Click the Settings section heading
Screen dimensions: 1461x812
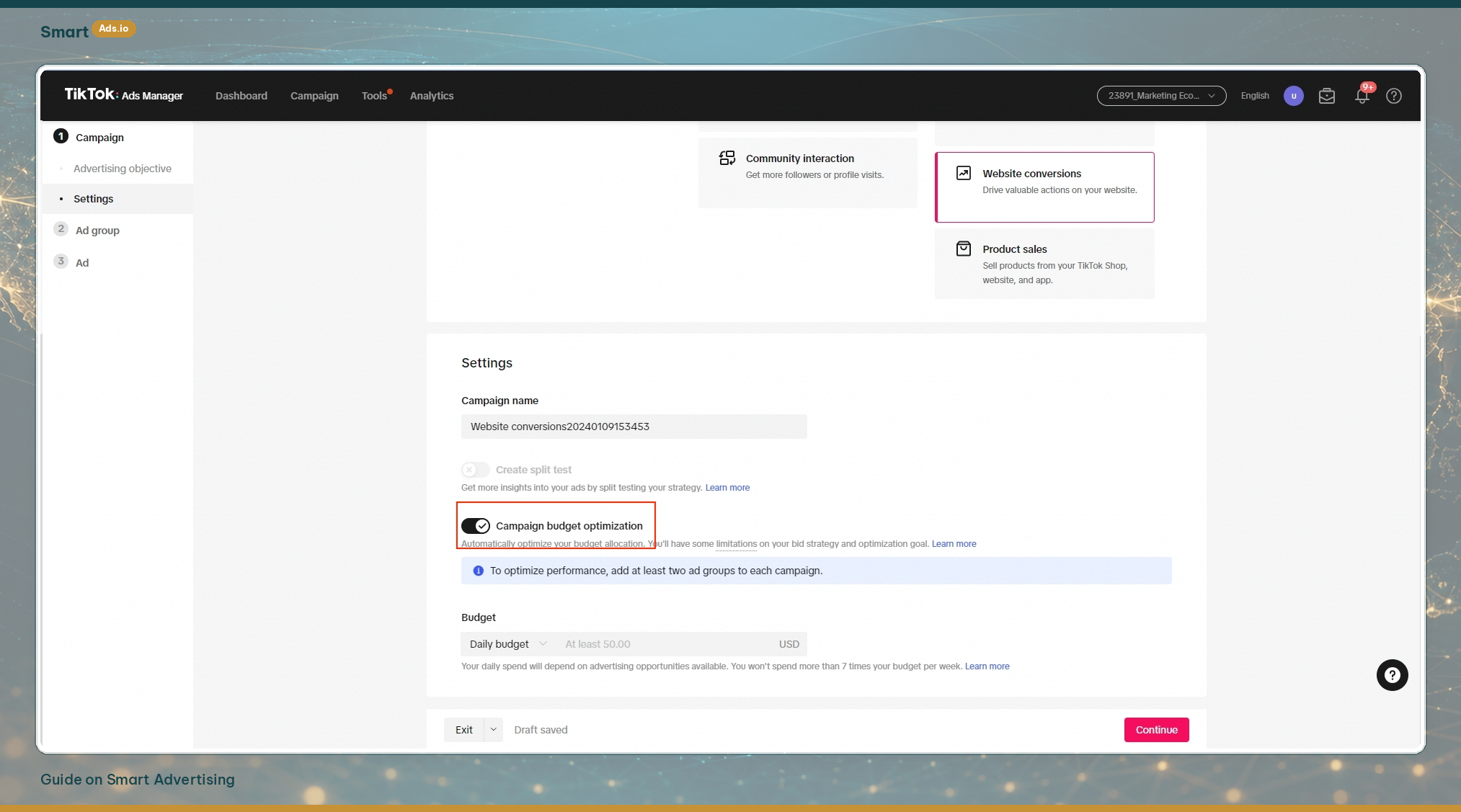[x=487, y=363]
